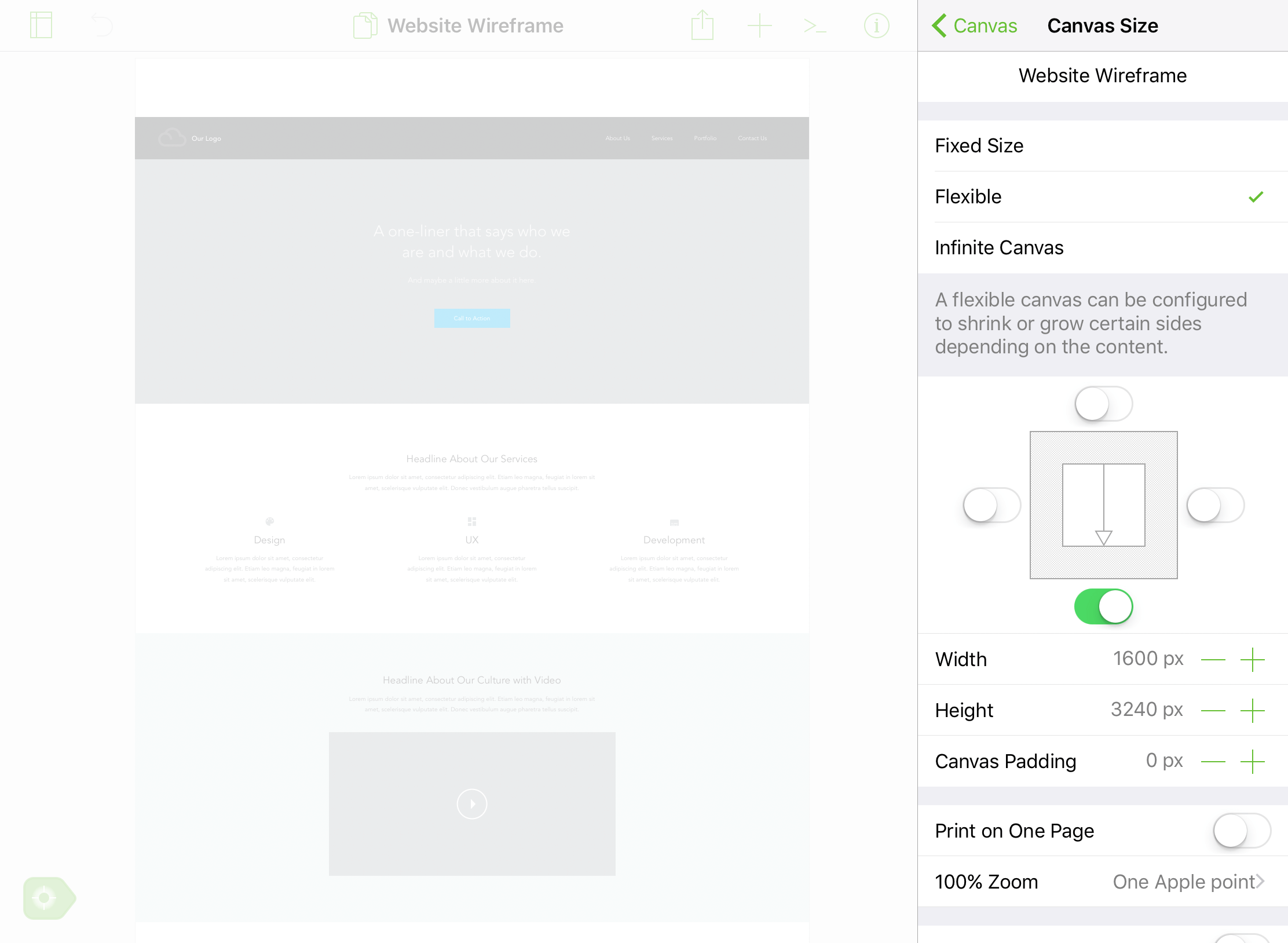Undo the last change
This screenshot has width=1288, height=943.
pos(101,25)
